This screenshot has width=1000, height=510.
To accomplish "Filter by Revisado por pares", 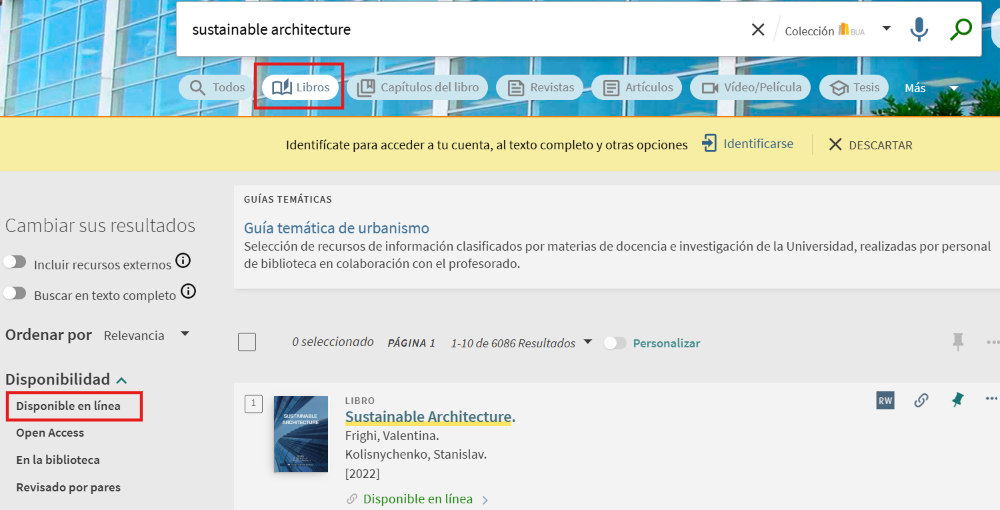I will (68, 487).
